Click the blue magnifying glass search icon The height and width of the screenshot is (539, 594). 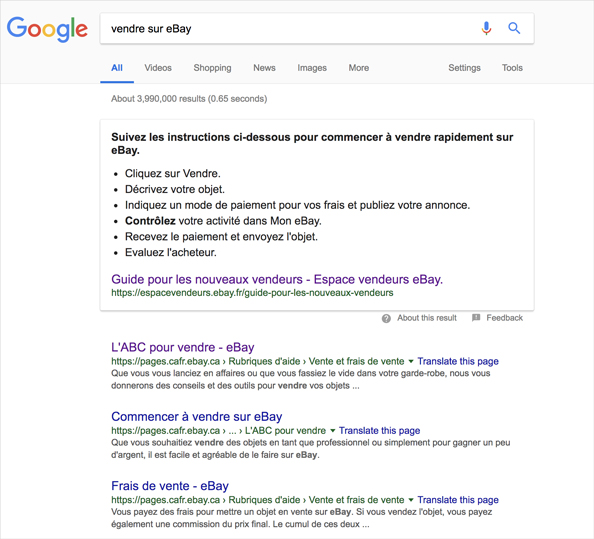pyautogui.click(x=514, y=28)
